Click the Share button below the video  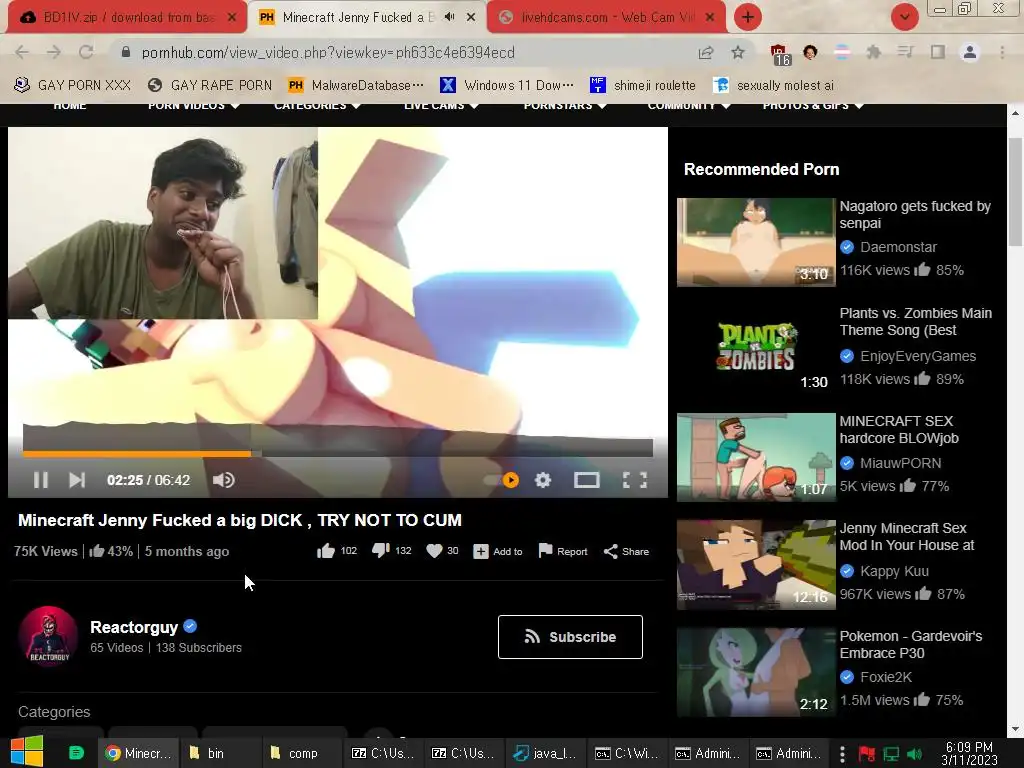[x=626, y=551]
